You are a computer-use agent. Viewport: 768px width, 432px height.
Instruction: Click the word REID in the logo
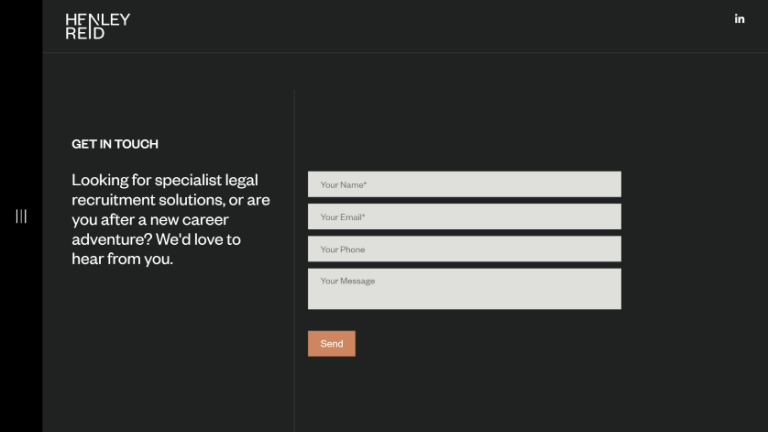coord(85,33)
